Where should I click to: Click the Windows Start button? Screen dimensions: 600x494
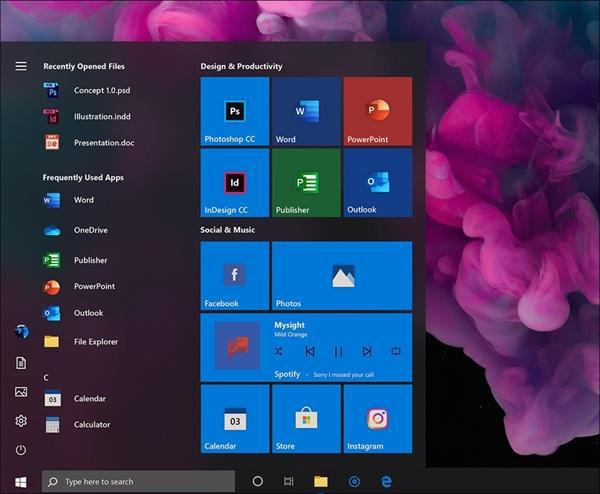20,481
